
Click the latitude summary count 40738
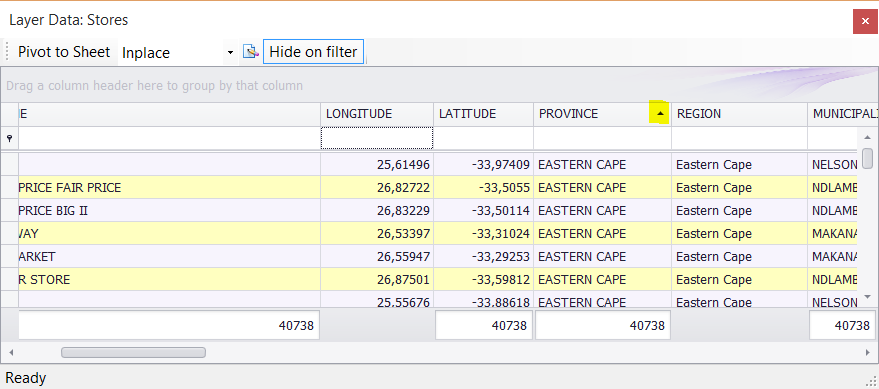(485, 325)
